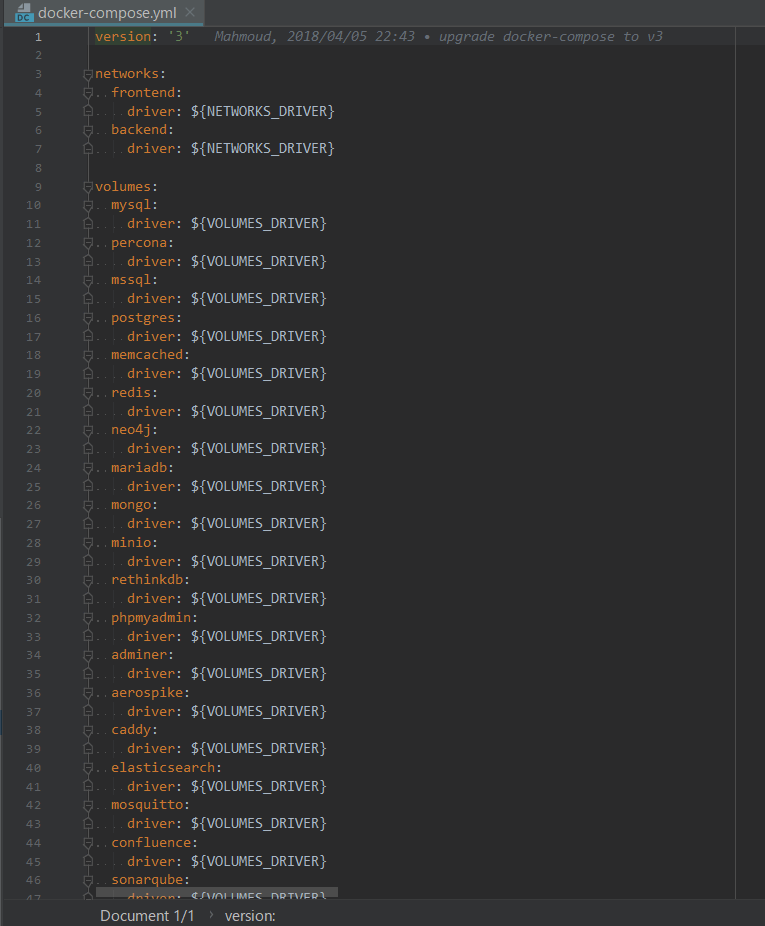This screenshot has width=765, height=926.
Task: Fold the redis volume entry
Action: [x=88, y=393]
